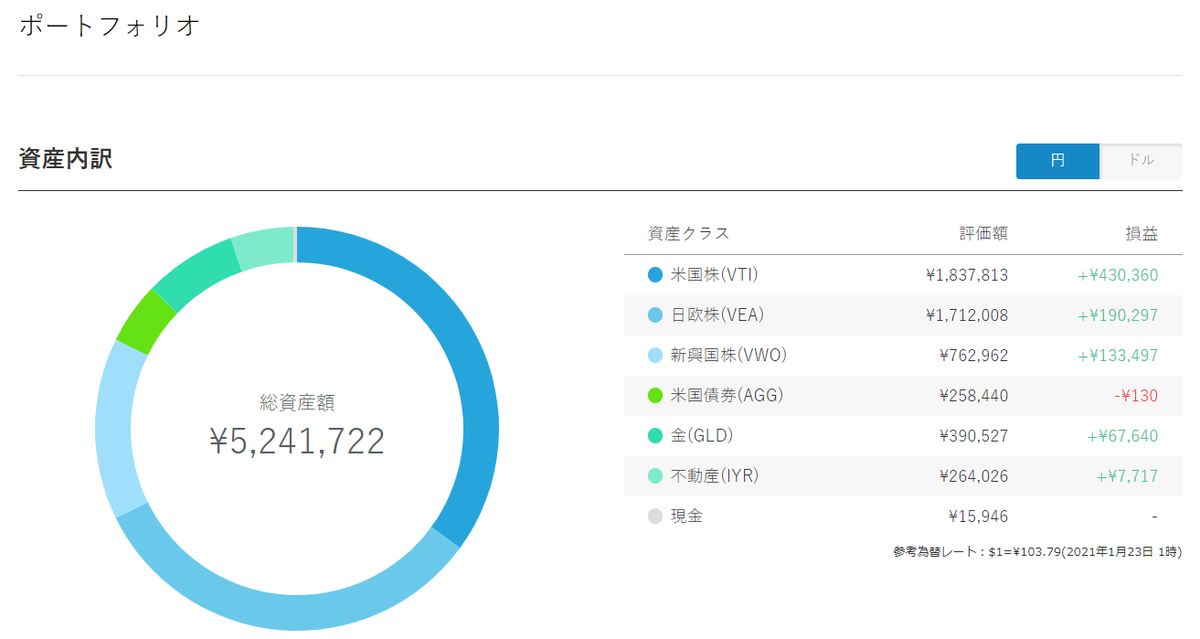This screenshot has width=1200, height=639.
Task: Click valuation ¥264,026
Action: (x=974, y=476)
